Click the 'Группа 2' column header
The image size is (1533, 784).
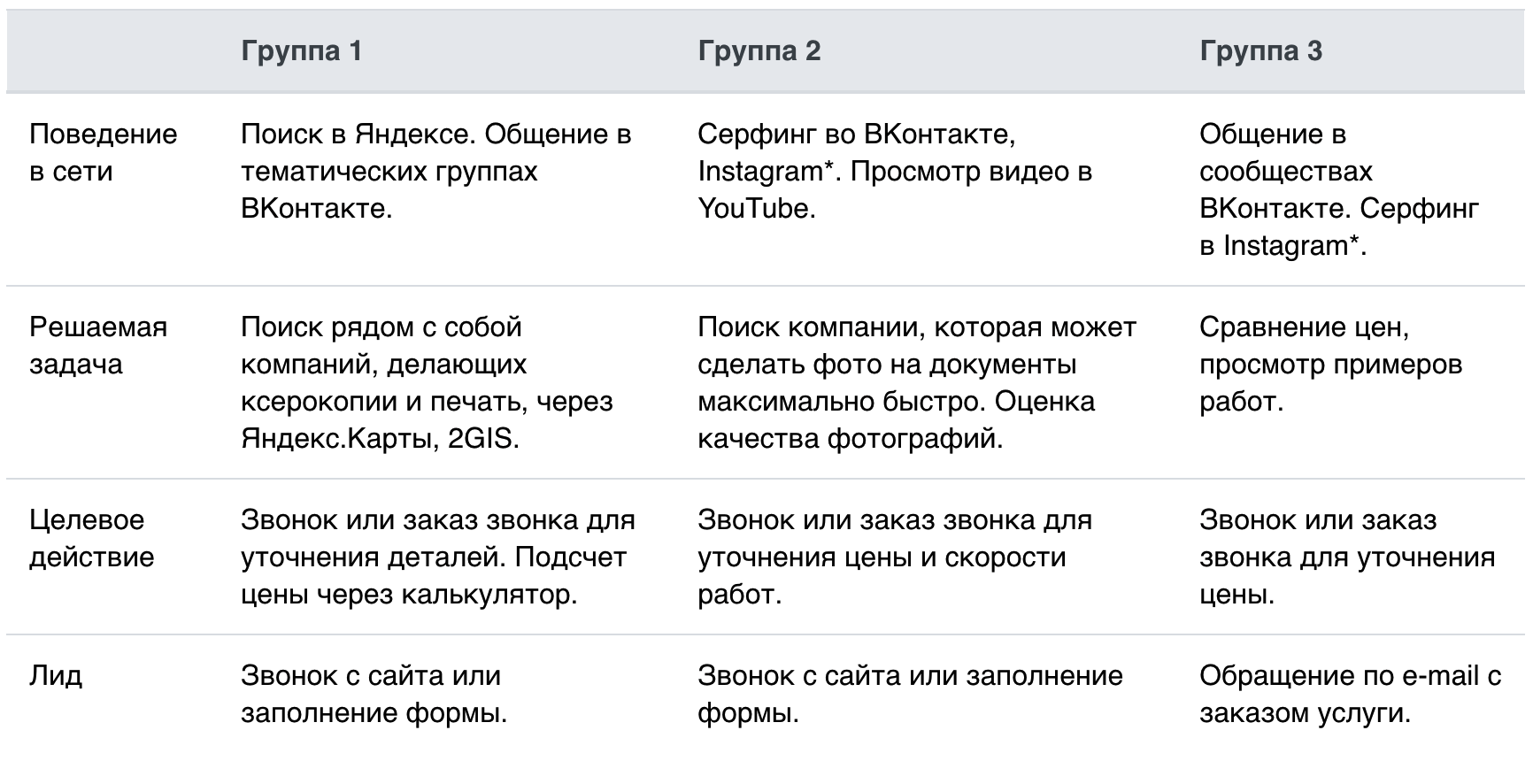[759, 50]
